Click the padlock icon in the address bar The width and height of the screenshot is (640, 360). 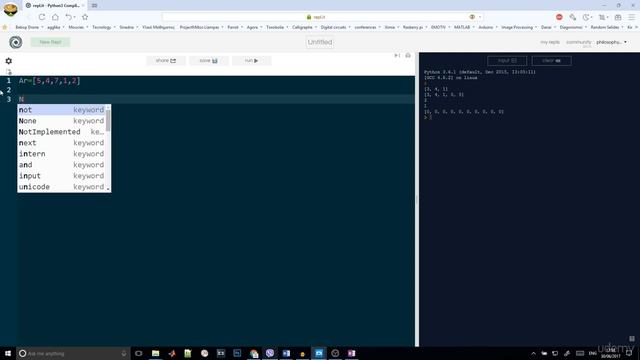click(x=309, y=17)
